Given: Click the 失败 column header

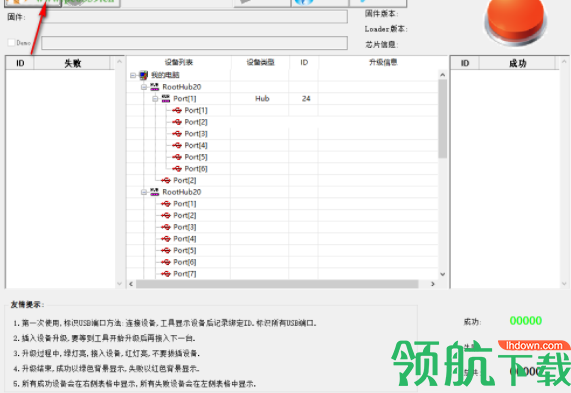Looking at the screenshot, I should (72, 63).
